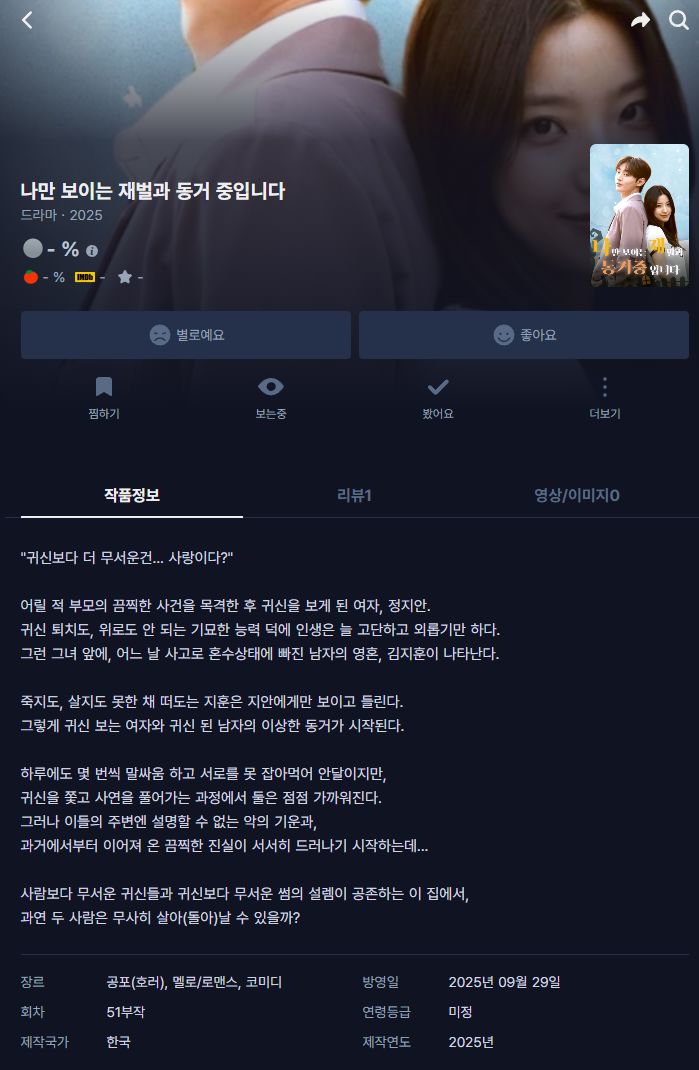The height and width of the screenshot is (1070, 699).
Task: Open the 영상/이미지0 tab
Action: [577, 495]
